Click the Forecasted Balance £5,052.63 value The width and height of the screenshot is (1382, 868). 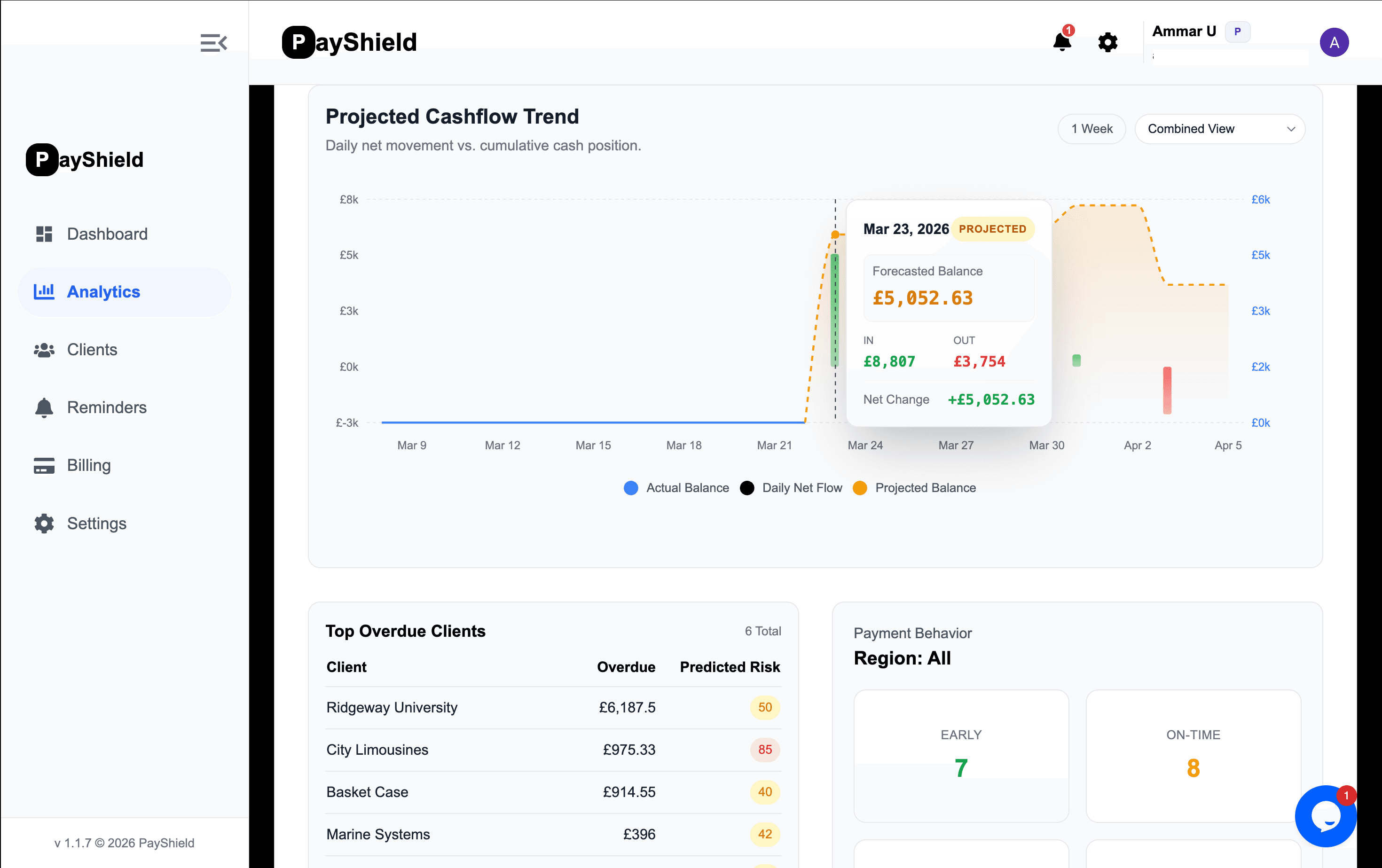922,298
